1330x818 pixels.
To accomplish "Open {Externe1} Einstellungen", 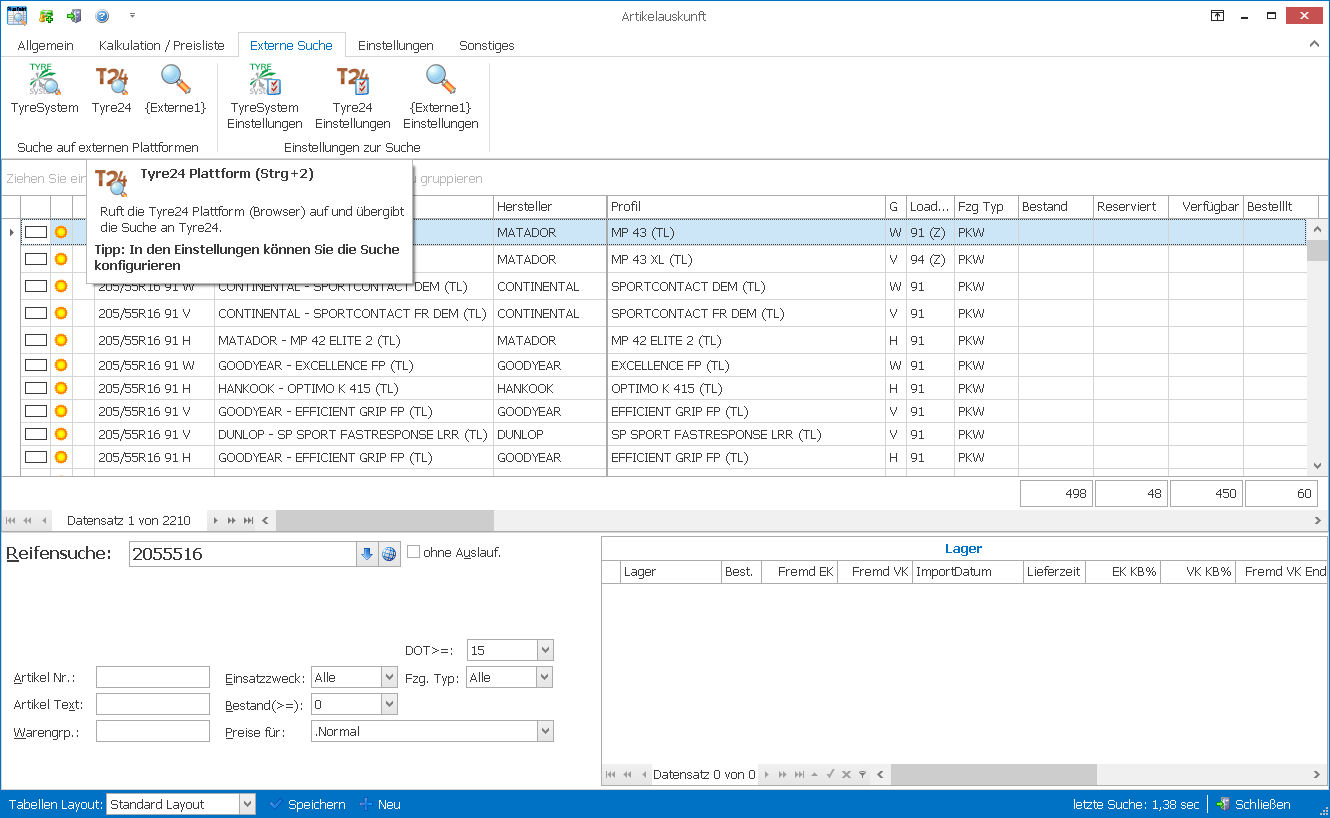I will pos(440,97).
